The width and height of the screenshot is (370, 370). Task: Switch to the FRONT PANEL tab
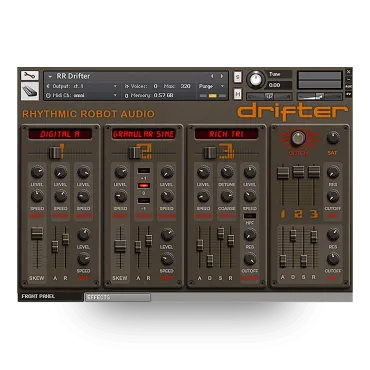[50, 296]
